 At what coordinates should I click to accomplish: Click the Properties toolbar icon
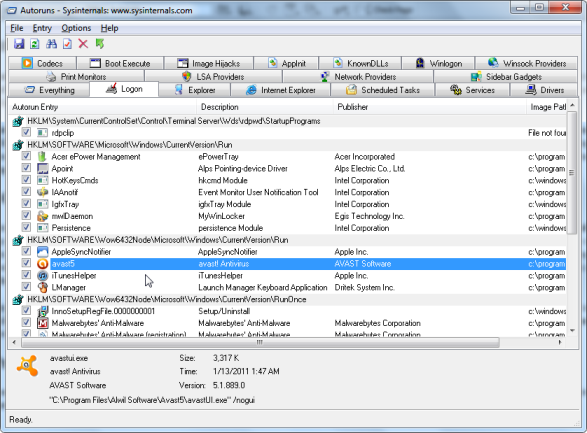67,44
